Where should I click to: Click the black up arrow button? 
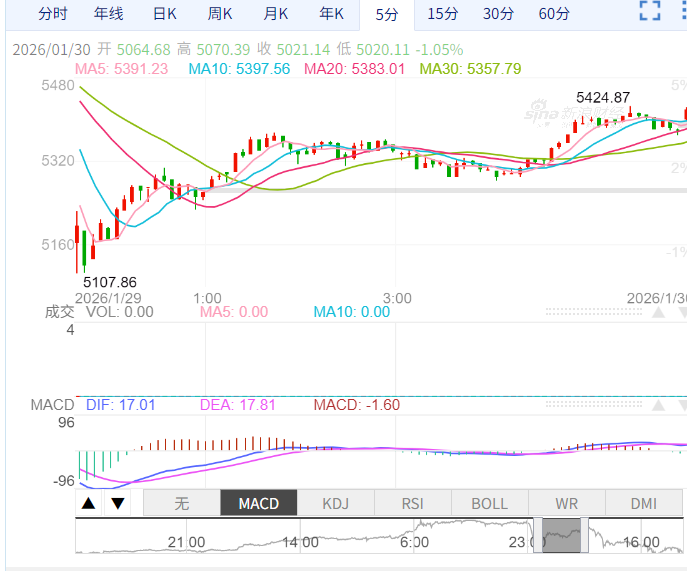pos(89,503)
